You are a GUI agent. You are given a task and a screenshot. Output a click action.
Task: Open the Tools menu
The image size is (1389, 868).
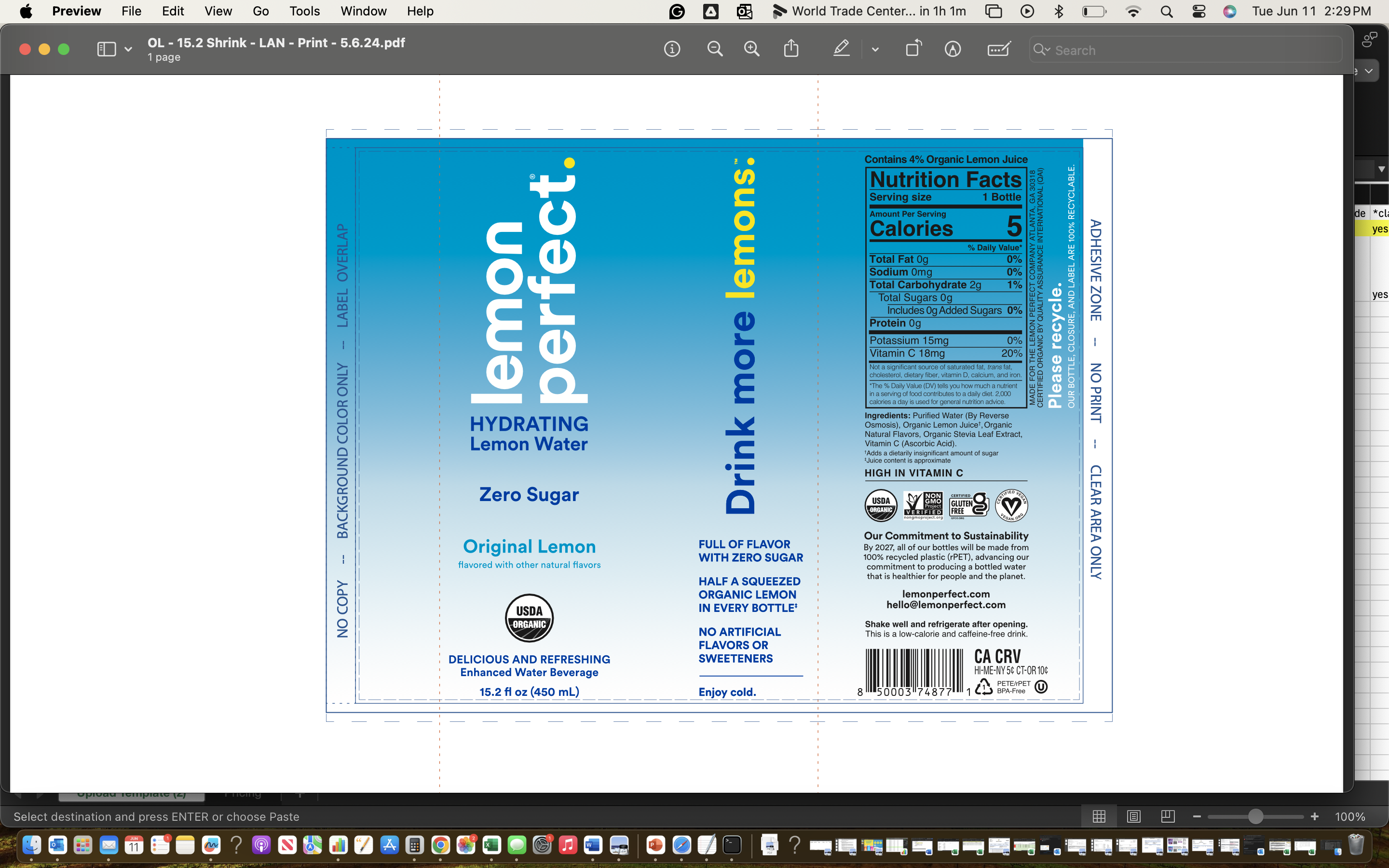(305, 12)
